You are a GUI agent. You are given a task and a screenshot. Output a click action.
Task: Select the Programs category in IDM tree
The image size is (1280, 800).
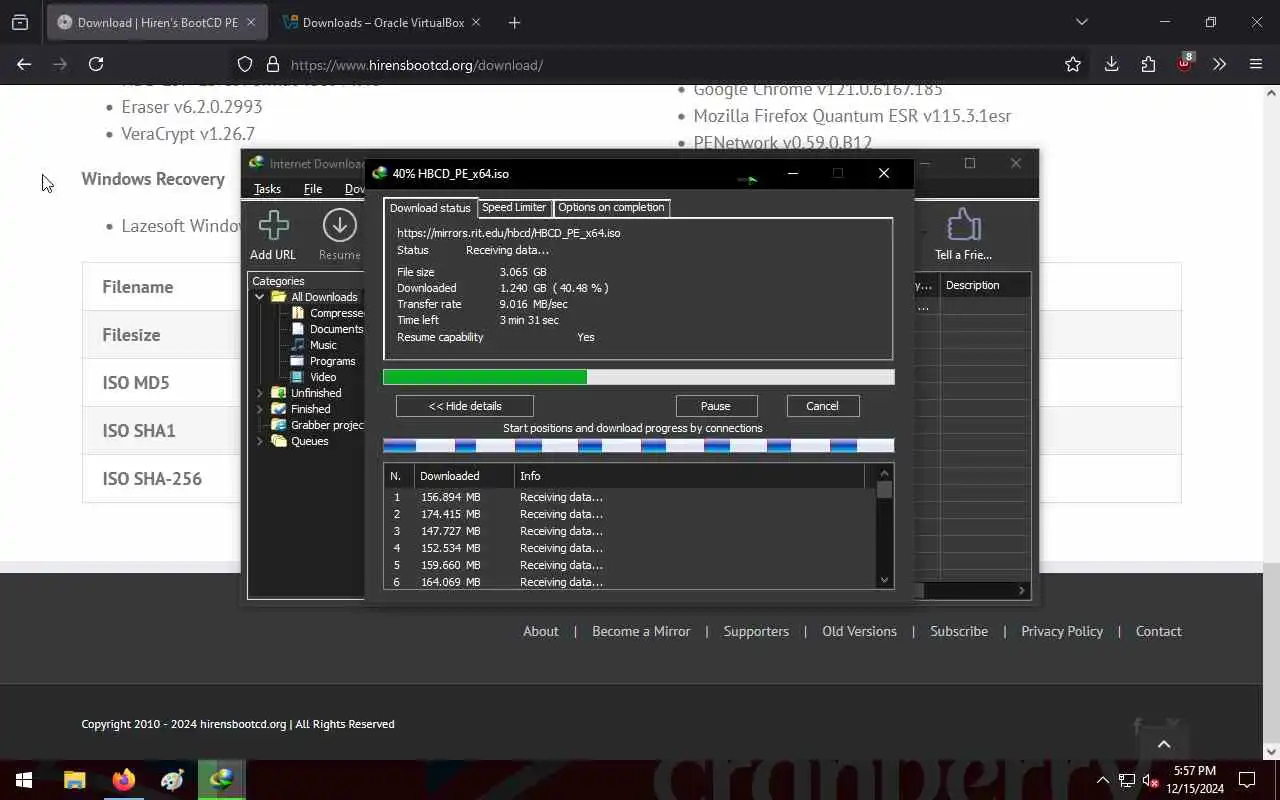pyautogui.click(x=332, y=361)
